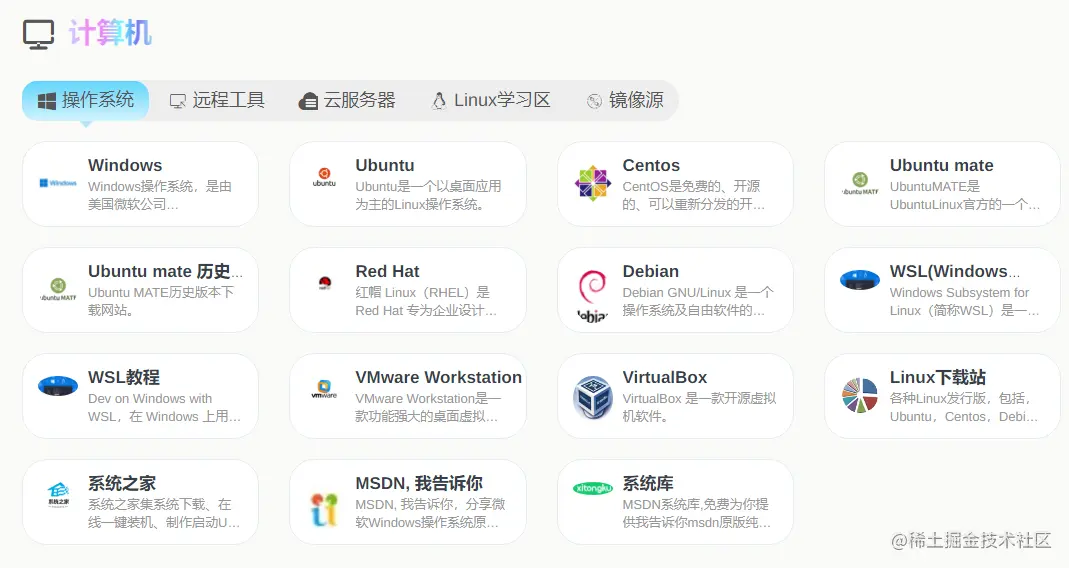Click the VMware Workstation title

[x=438, y=377]
